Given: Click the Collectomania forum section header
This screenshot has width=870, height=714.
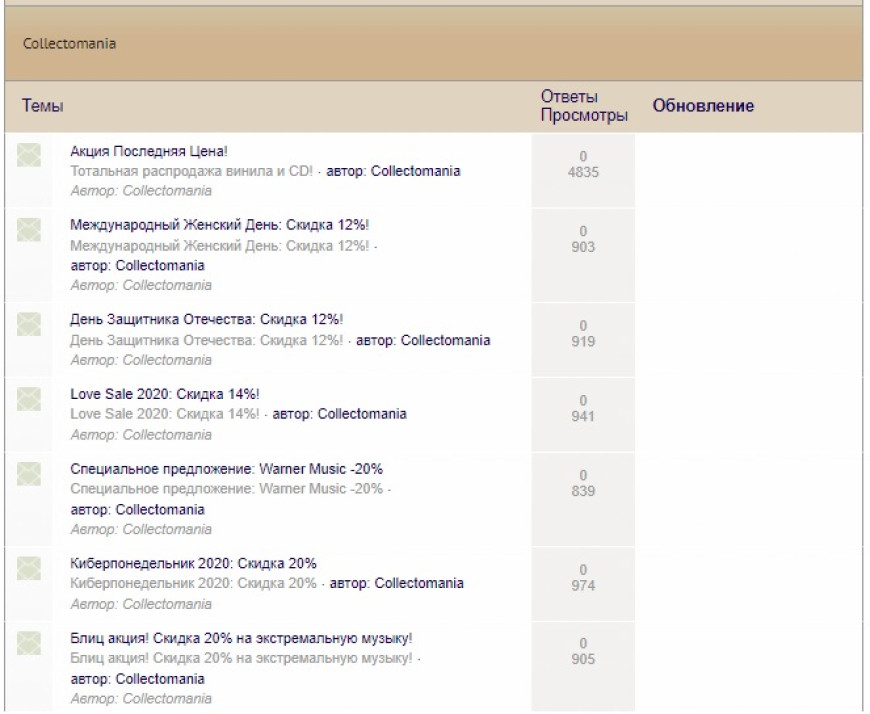Looking at the screenshot, I should point(69,44).
